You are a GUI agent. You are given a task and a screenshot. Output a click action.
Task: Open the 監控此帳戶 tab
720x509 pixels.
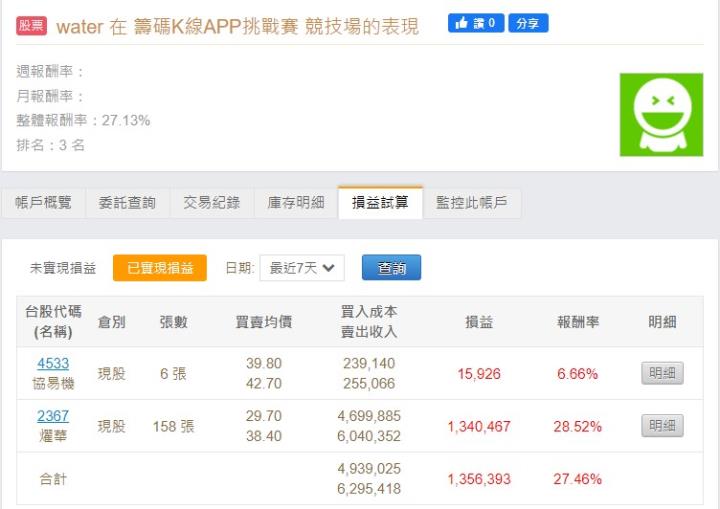(x=472, y=203)
